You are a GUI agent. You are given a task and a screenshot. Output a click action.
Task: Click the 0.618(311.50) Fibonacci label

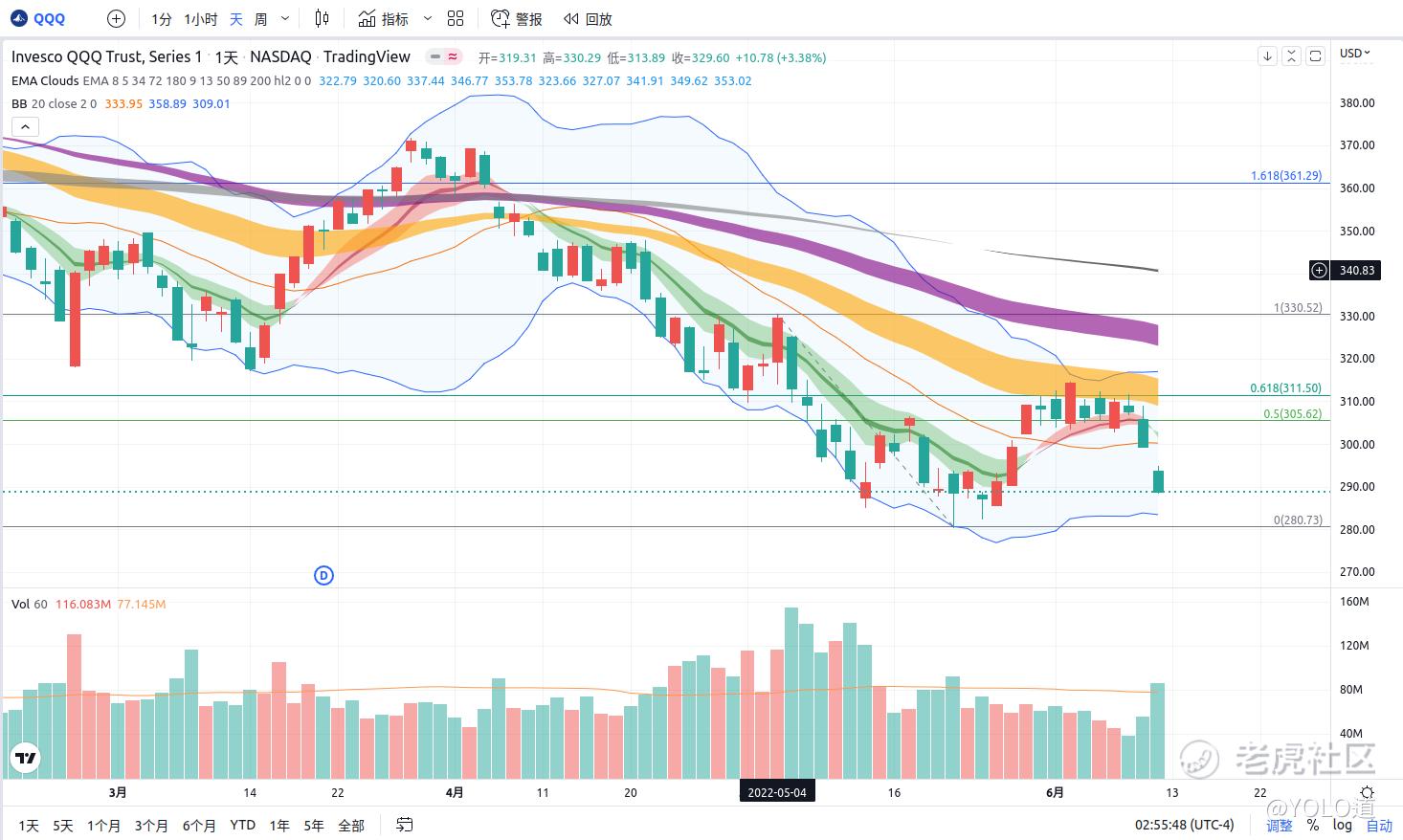1285,388
